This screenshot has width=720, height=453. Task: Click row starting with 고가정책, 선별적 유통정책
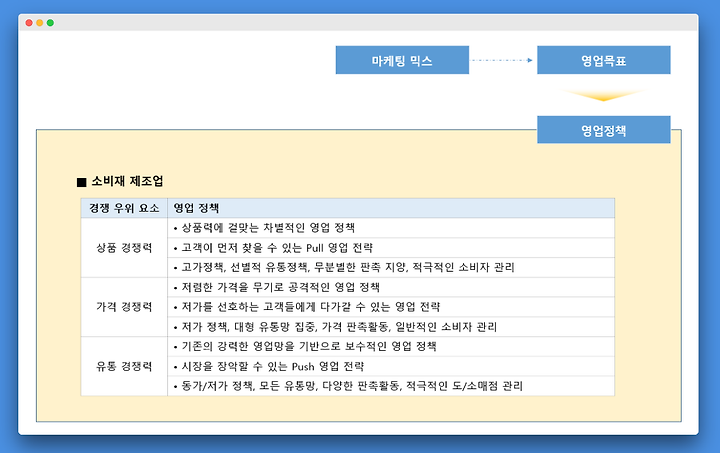click(x=391, y=268)
